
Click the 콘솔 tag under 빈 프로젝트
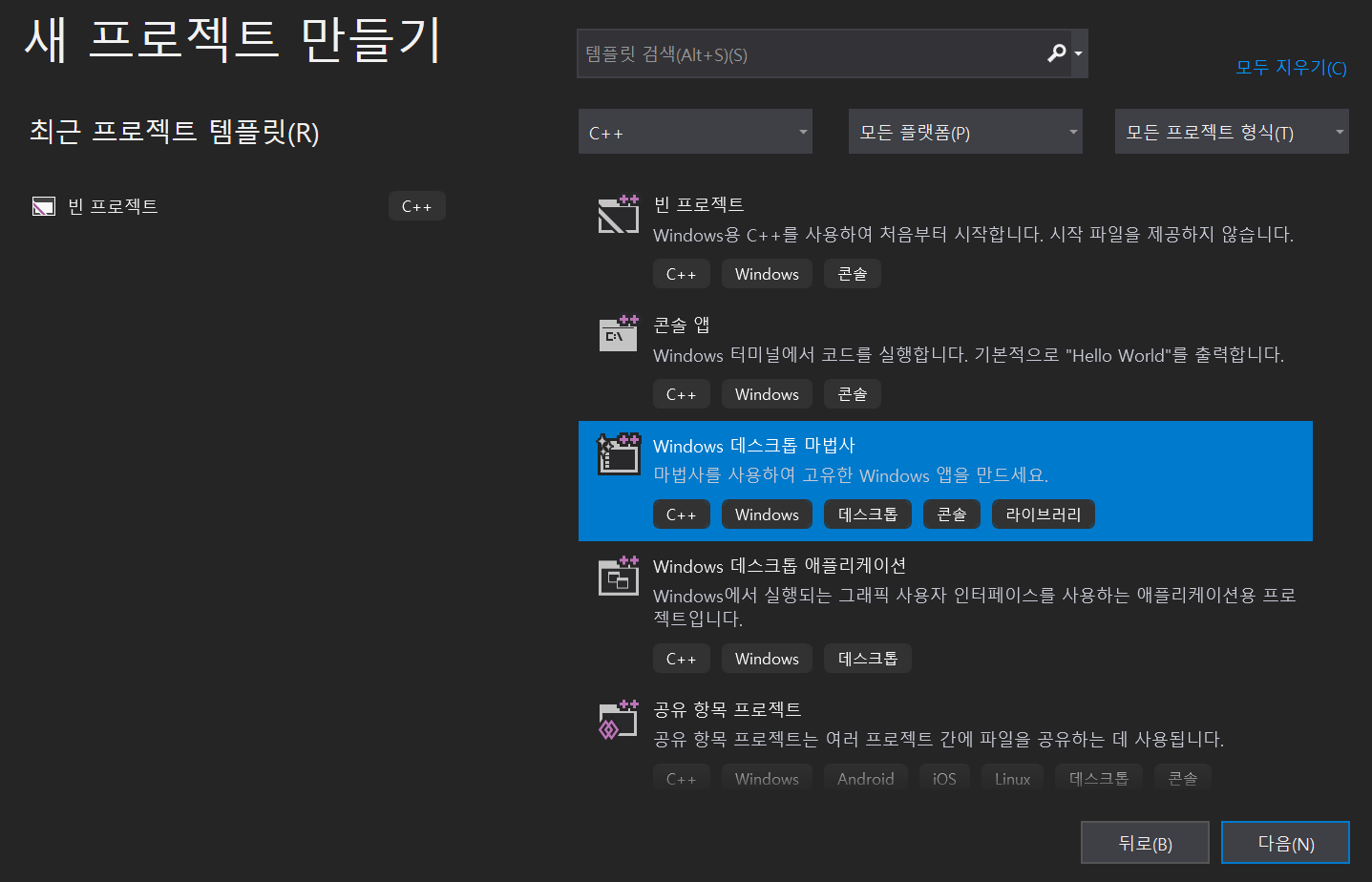(853, 274)
